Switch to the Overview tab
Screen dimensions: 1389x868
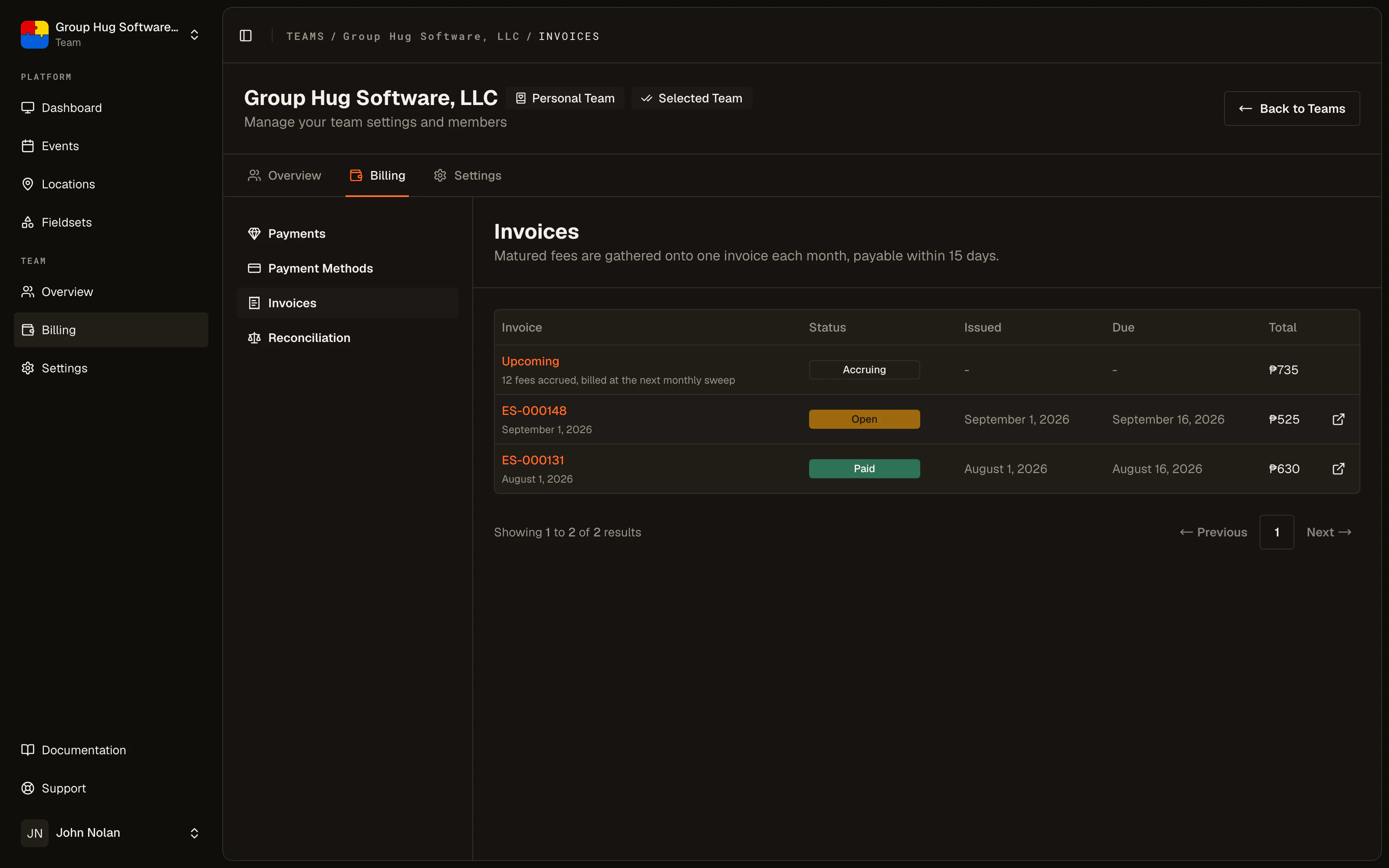(284, 176)
